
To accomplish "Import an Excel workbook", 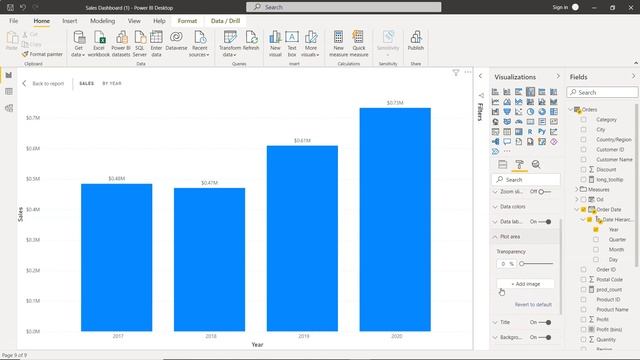I will click(99, 44).
